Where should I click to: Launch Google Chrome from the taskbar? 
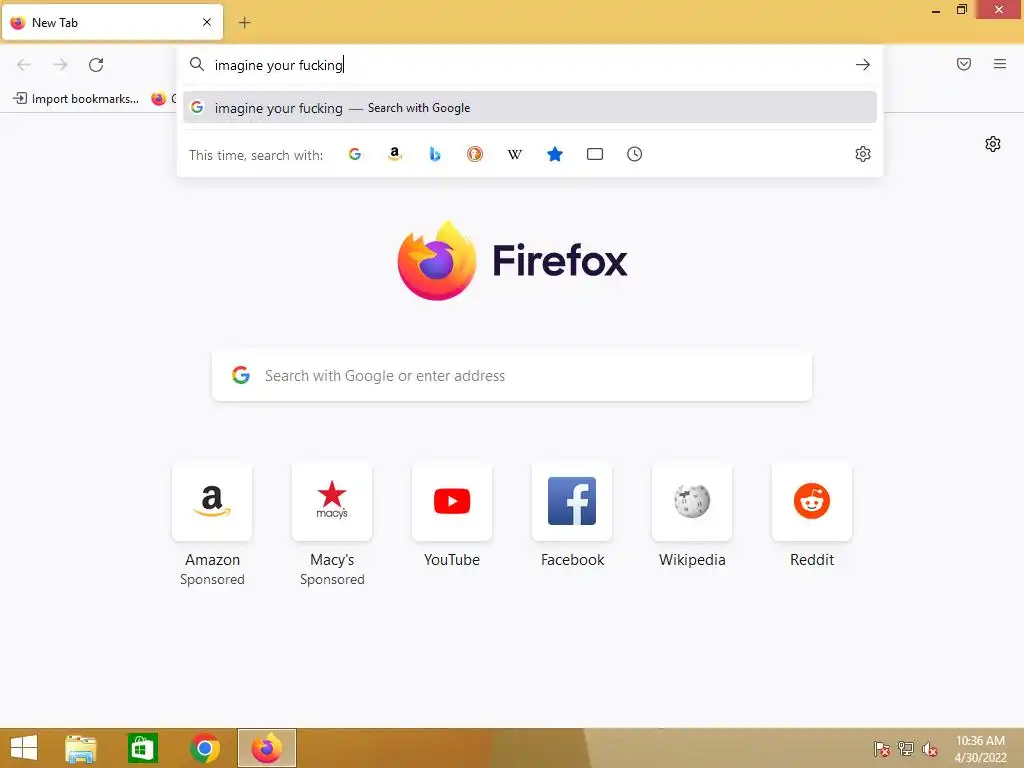click(204, 748)
